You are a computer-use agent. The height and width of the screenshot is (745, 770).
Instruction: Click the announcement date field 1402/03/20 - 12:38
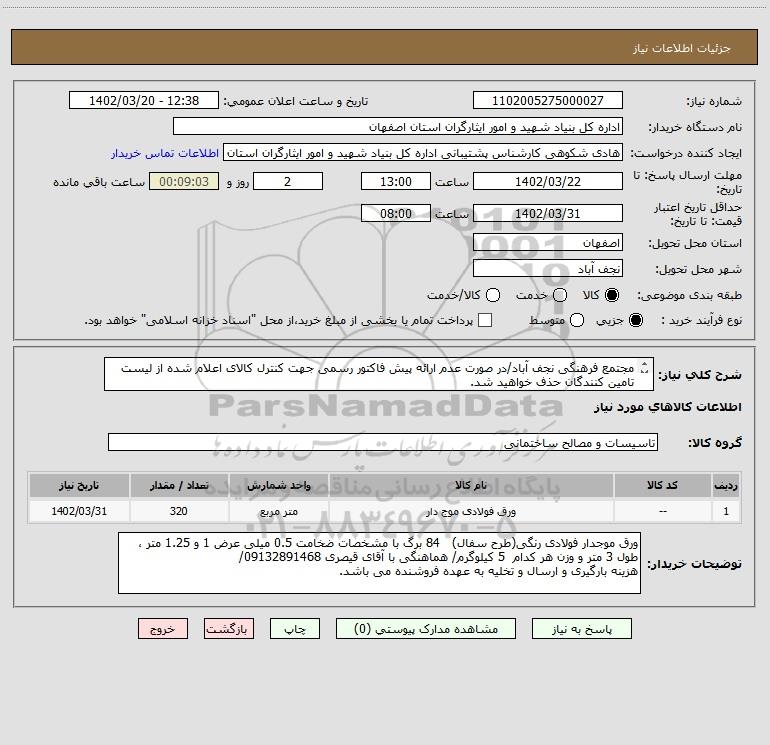click(144, 101)
